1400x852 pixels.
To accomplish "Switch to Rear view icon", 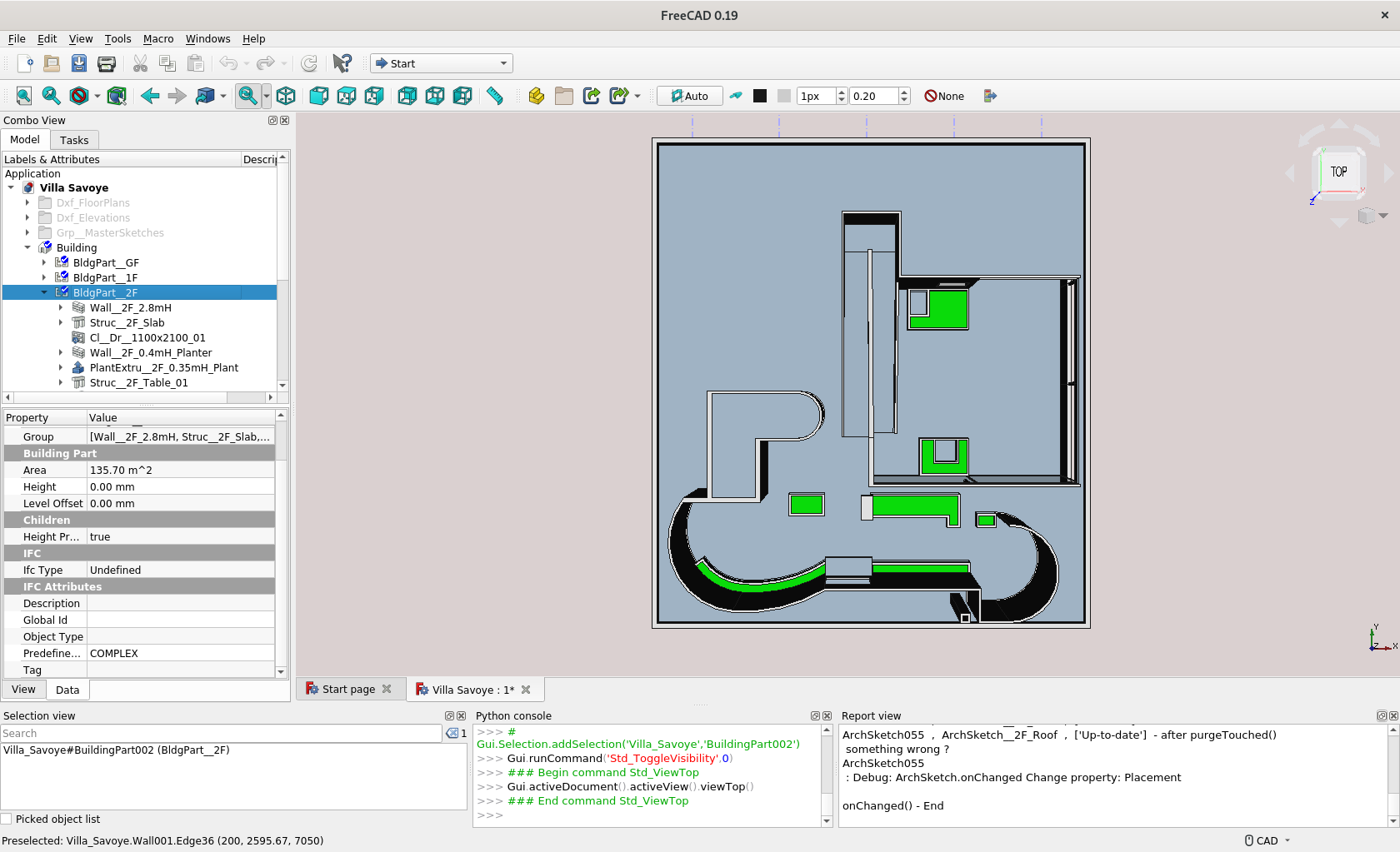I will click(x=407, y=96).
